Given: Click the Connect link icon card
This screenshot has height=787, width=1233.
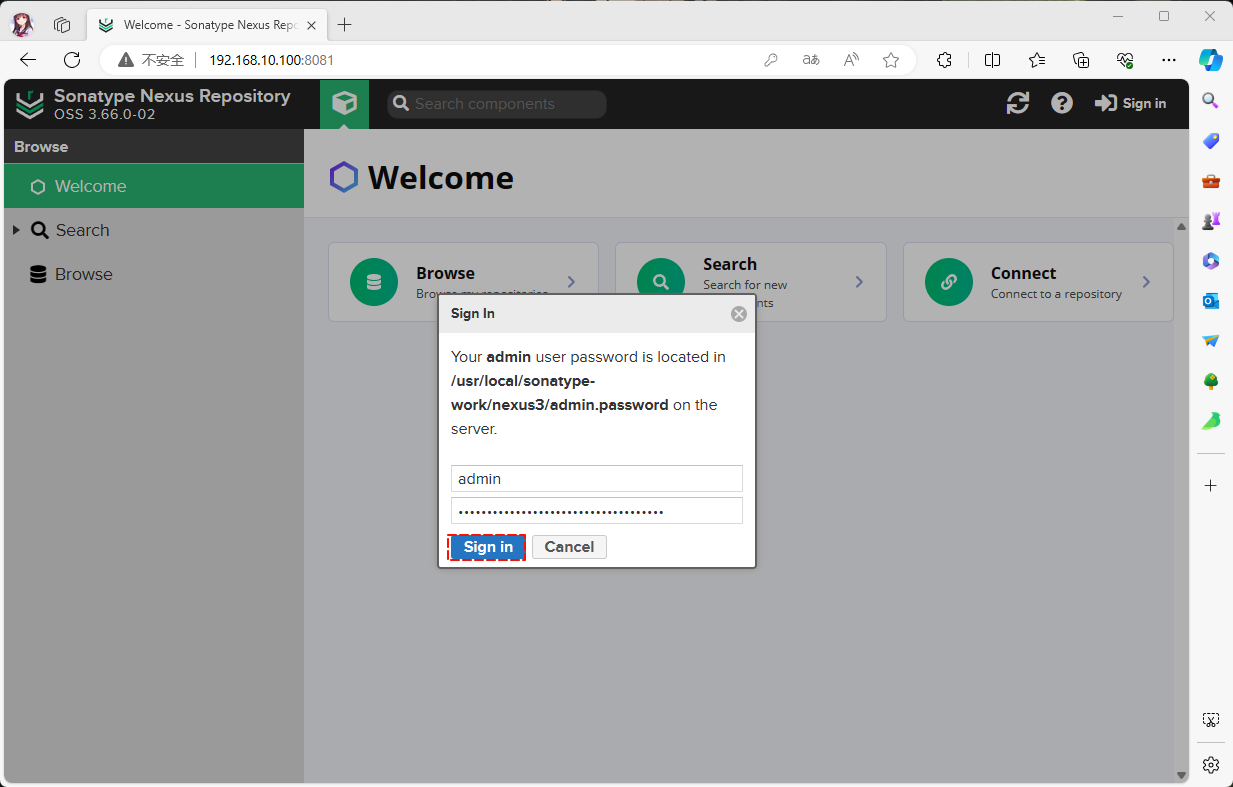Looking at the screenshot, I should click(948, 282).
